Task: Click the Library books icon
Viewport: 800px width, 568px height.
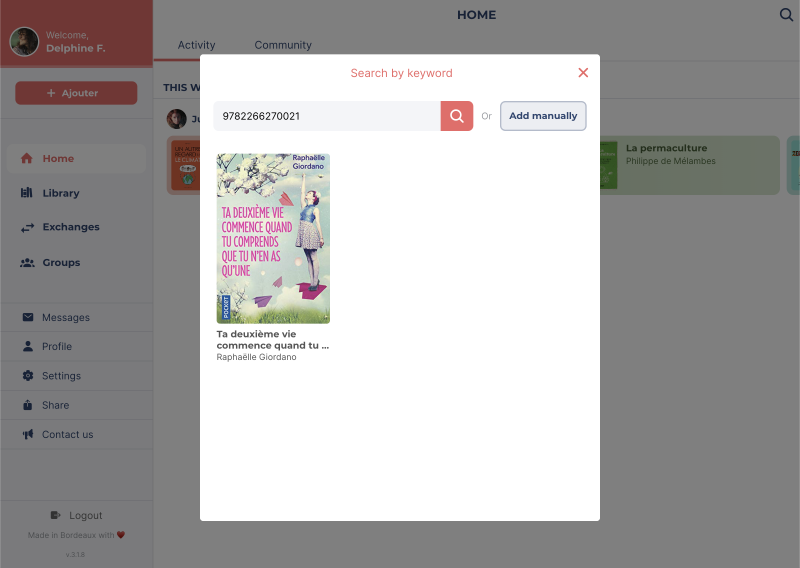Action: point(27,192)
